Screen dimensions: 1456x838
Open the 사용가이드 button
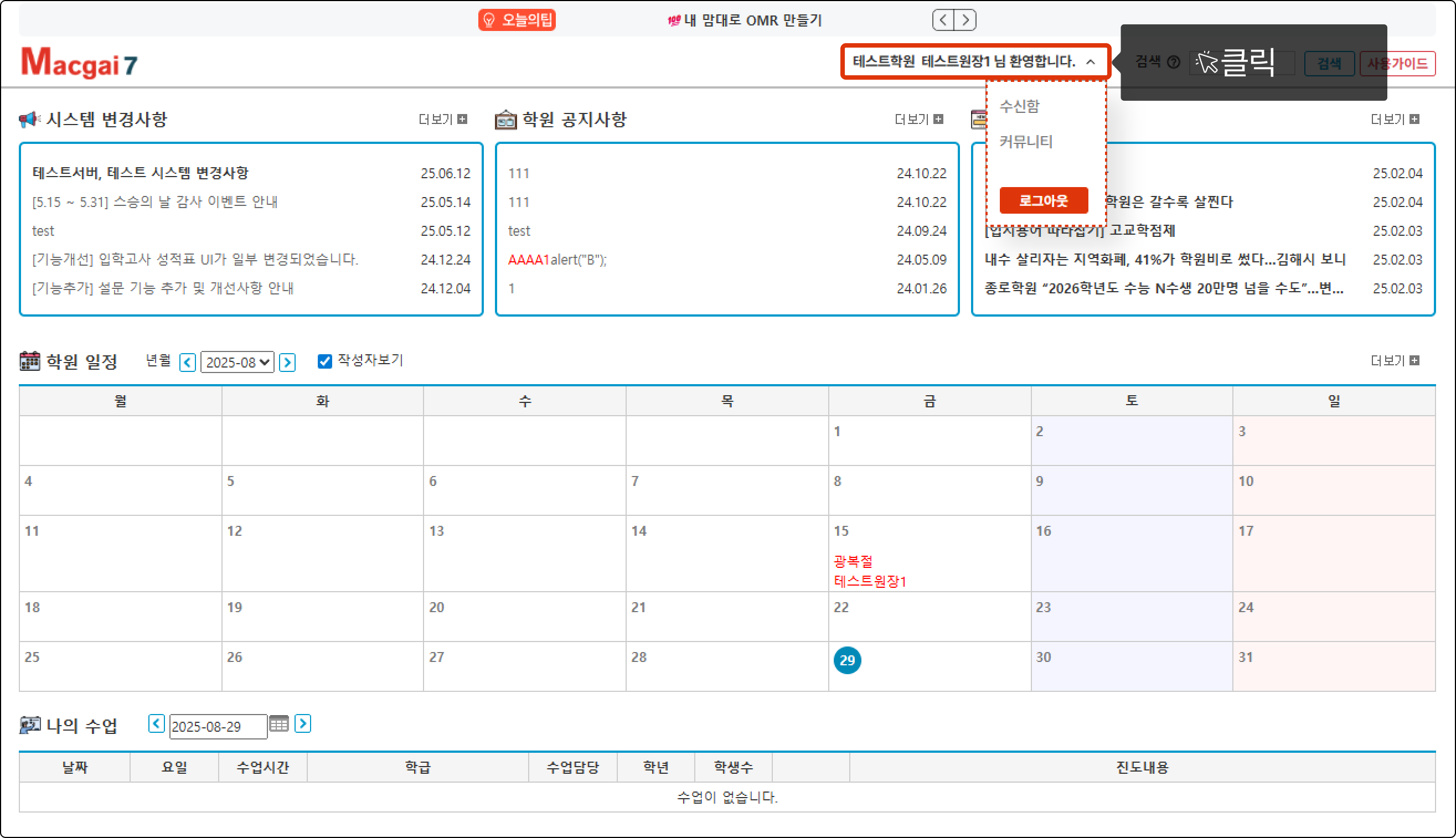1397,63
